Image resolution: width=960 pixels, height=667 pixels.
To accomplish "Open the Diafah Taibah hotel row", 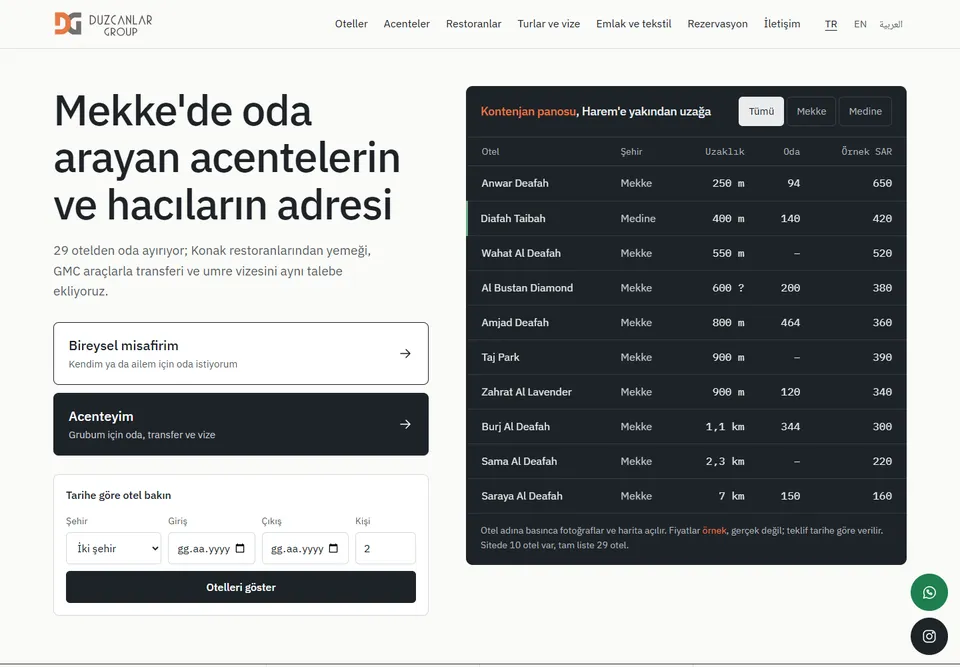I will coord(686,218).
